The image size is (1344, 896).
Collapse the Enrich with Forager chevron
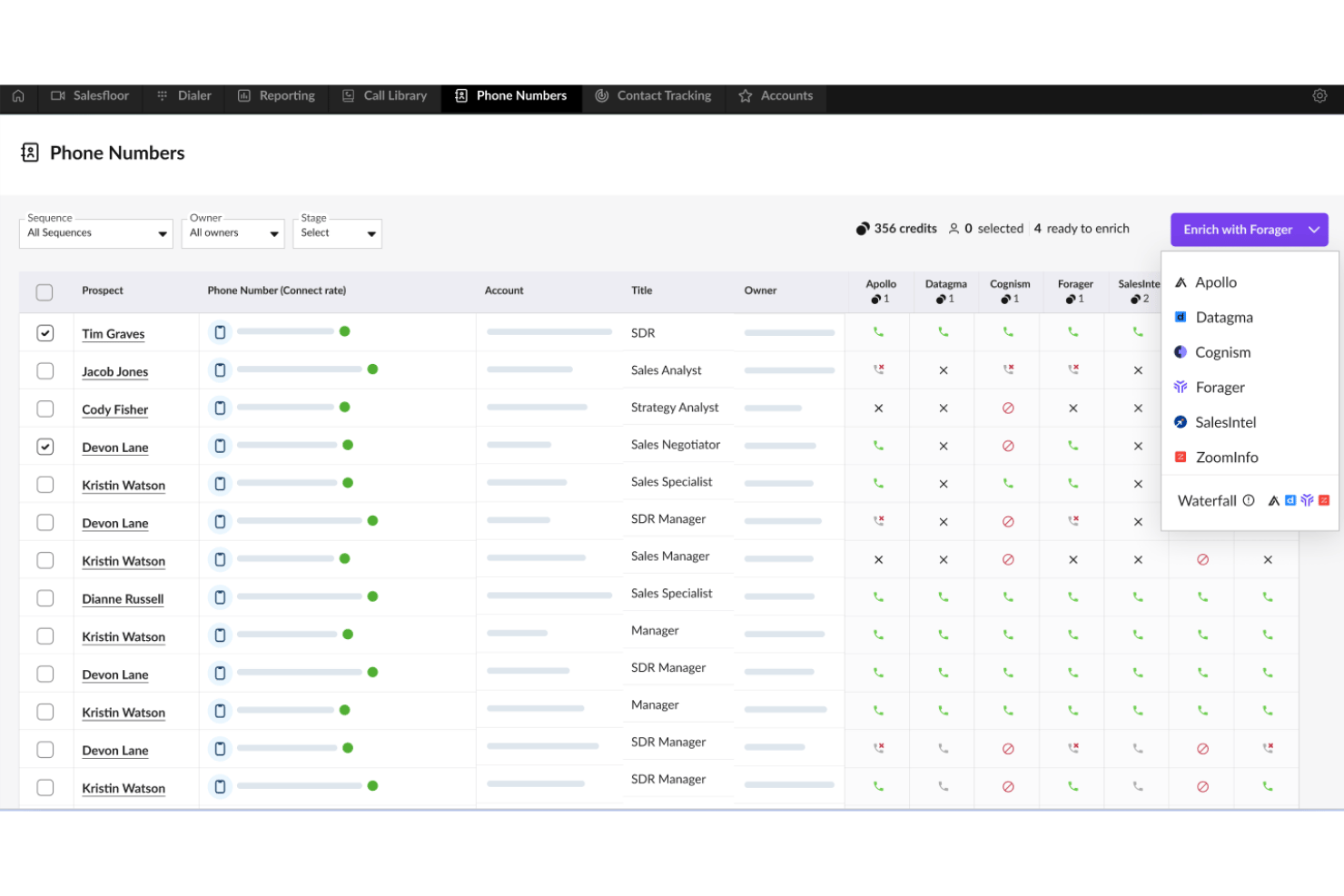click(1314, 230)
